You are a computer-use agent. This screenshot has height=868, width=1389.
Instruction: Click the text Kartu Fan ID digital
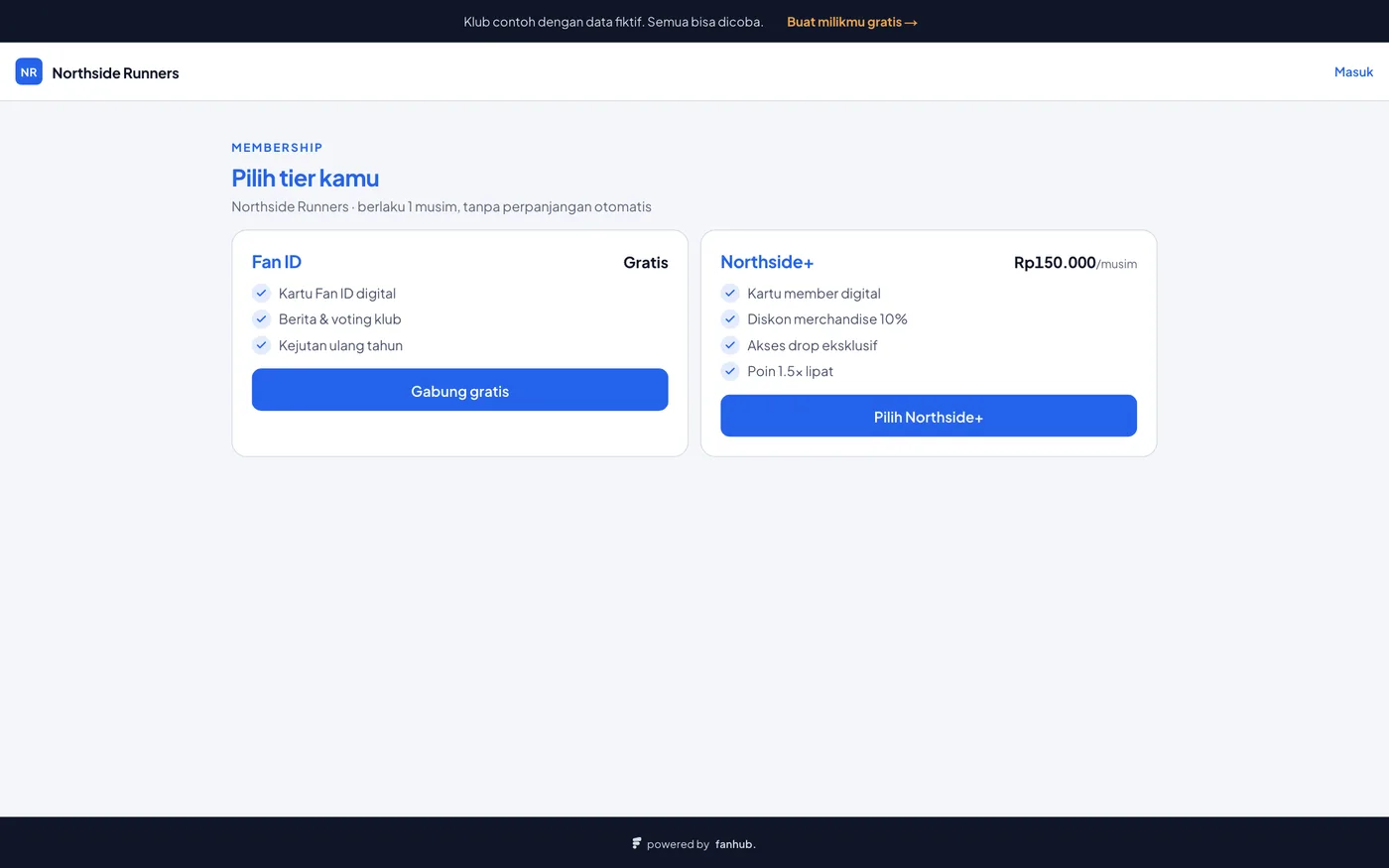coord(337,293)
